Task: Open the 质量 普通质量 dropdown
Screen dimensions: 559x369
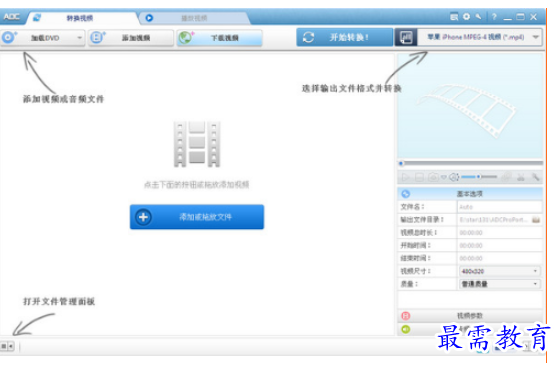Action: click(x=500, y=284)
